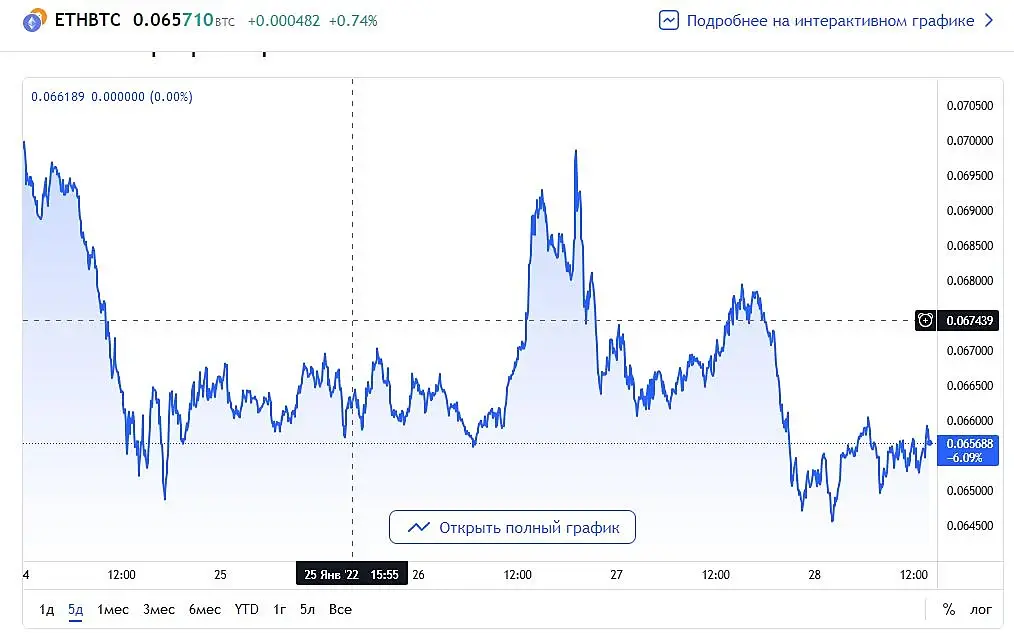Choose the 6мес time range
Viewport: 1014px width, 643px height.
[x=204, y=609]
